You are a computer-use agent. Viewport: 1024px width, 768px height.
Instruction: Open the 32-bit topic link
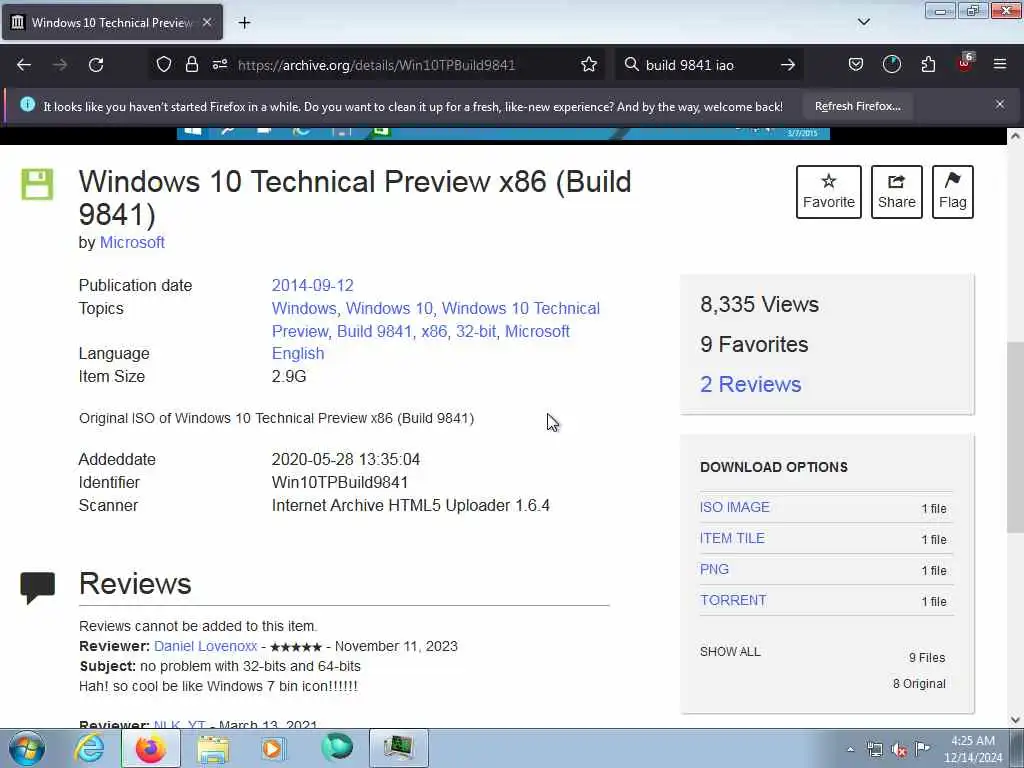(x=476, y=331)
